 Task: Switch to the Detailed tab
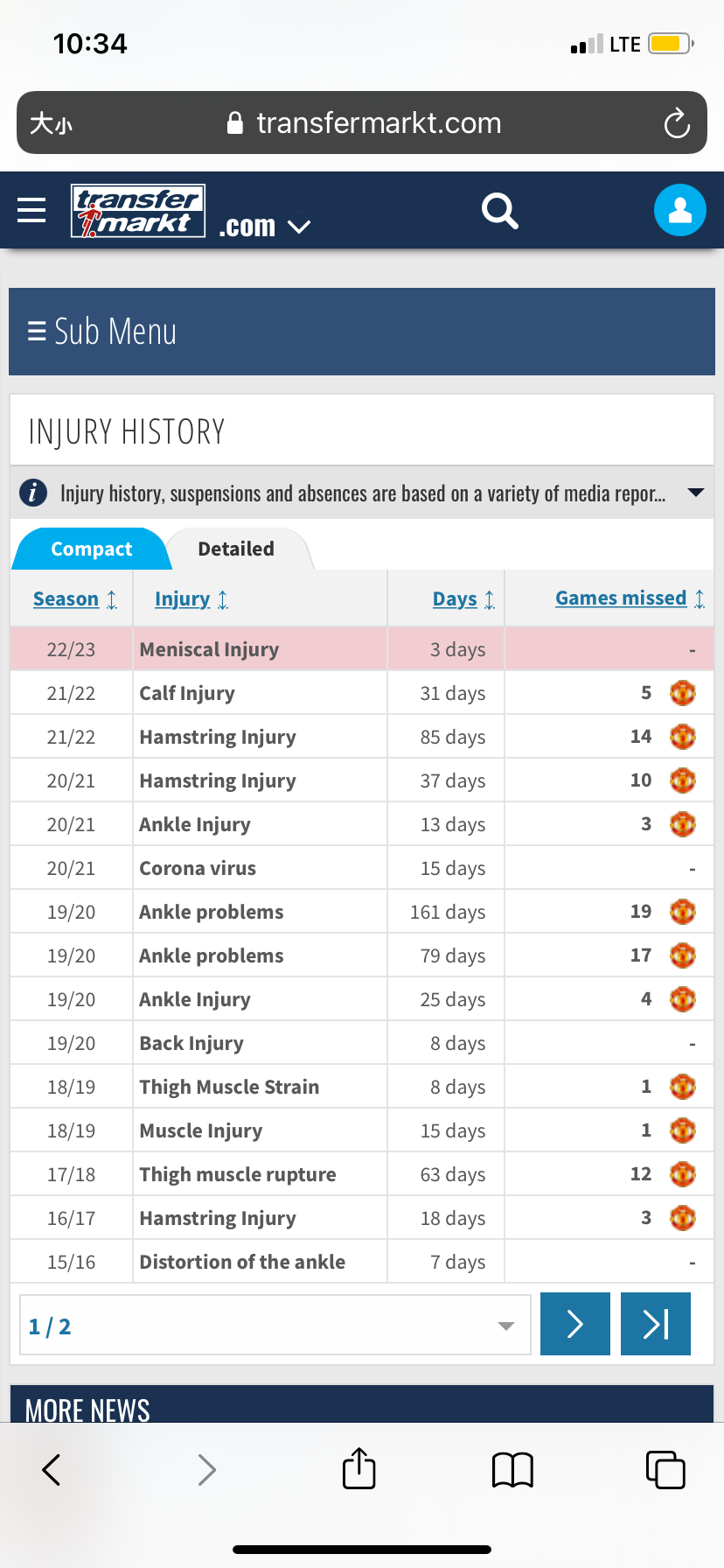pos(236,549)
